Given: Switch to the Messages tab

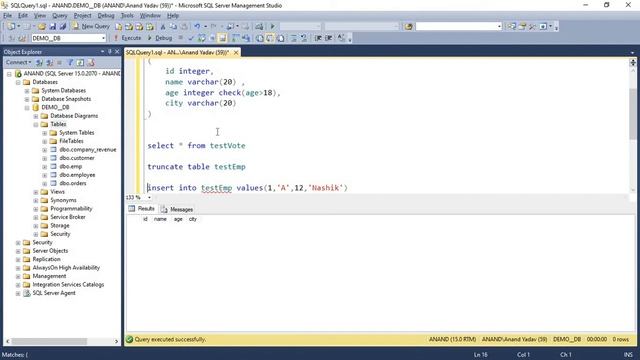Looking at the screenshot, I should (x=177, y=209).
